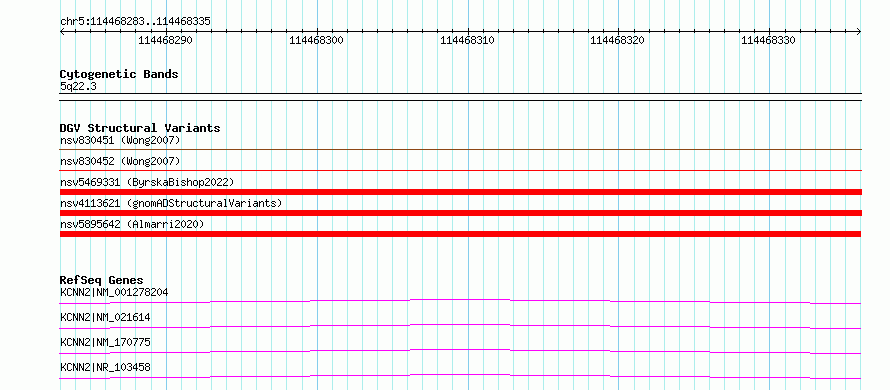Open transcript KCNN2|NR_103458 label

(105, 367)
